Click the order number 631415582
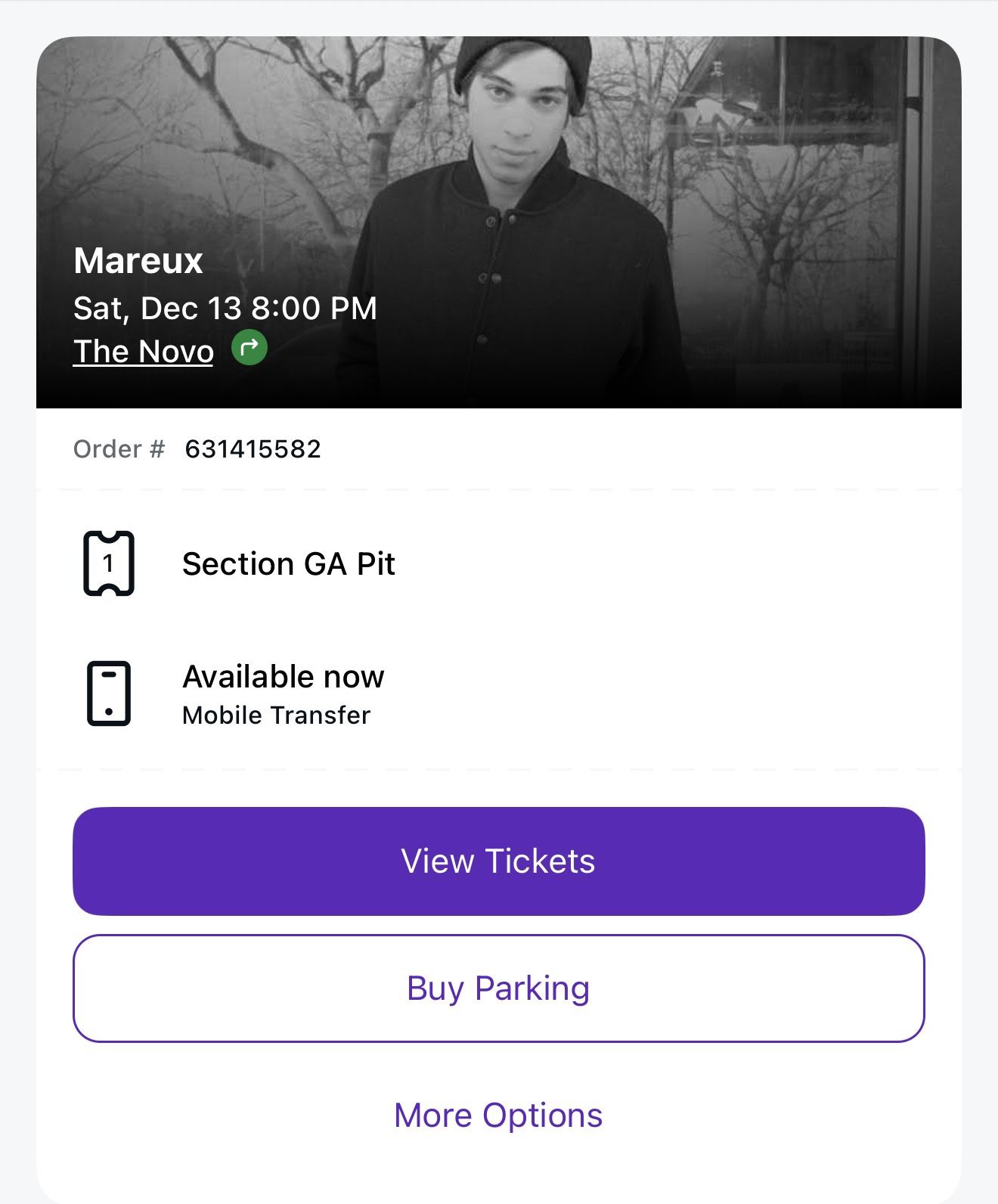This screenshot has height=1204, width=998. click(x=253, y=449)
